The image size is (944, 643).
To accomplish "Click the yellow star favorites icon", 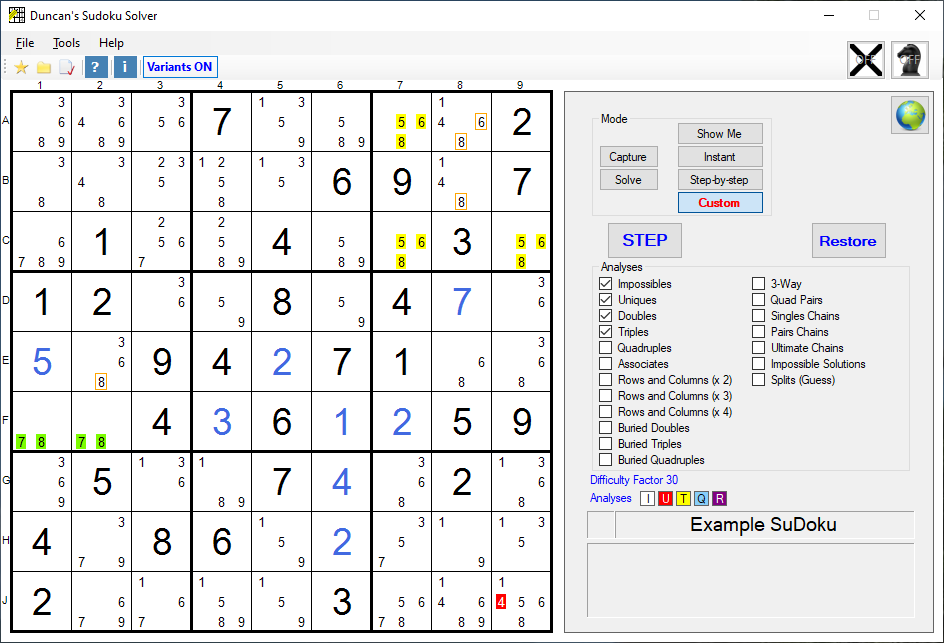I will [x=21, y=67].
